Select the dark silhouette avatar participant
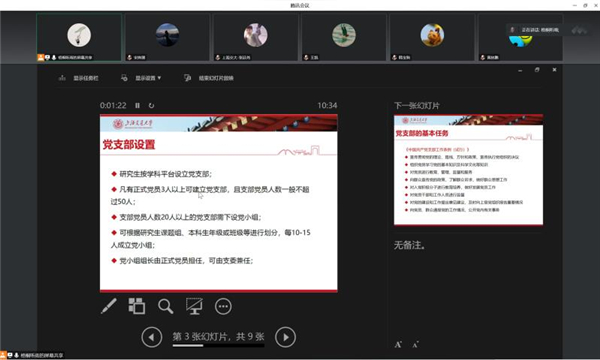 (167, 35)
